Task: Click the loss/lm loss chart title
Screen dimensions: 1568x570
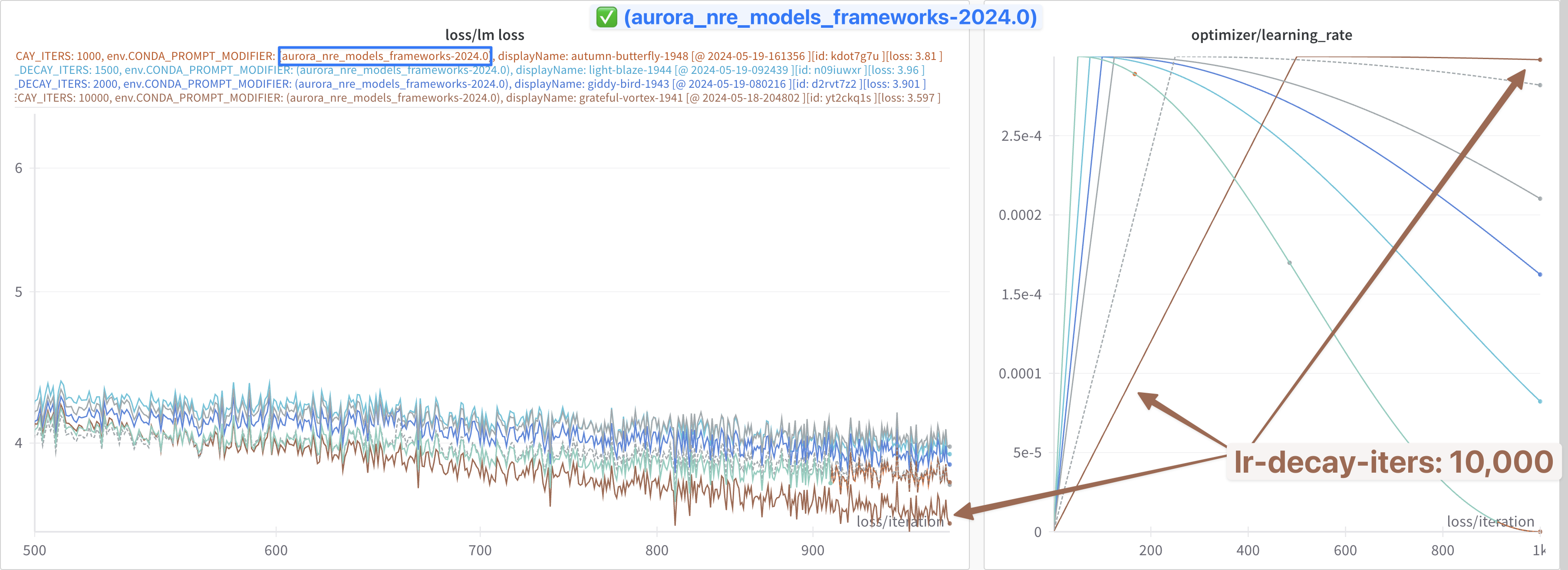Action: click(x=484, y=35)
